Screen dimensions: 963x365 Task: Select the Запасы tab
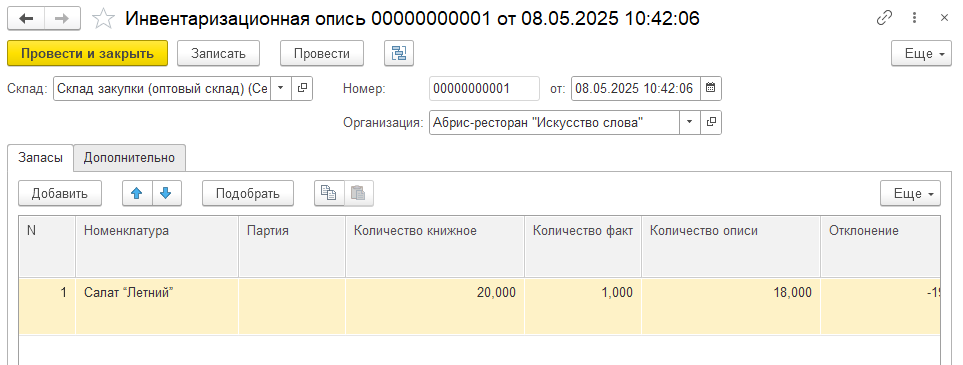click(x=41, y=157)
